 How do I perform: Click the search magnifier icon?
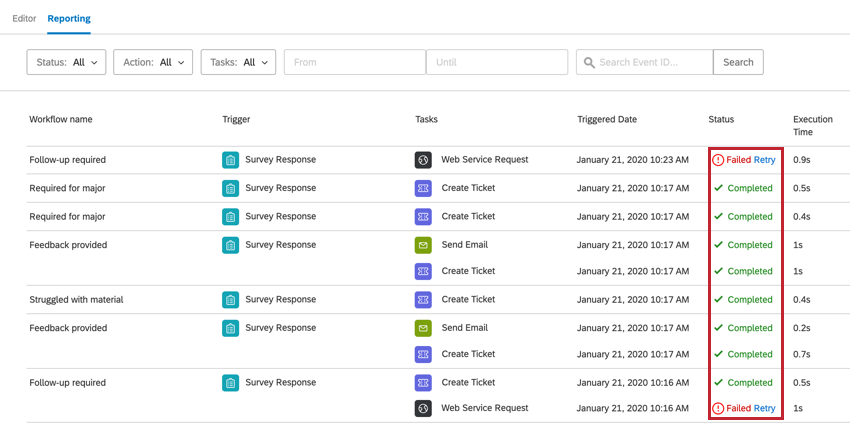coord(587,62)
